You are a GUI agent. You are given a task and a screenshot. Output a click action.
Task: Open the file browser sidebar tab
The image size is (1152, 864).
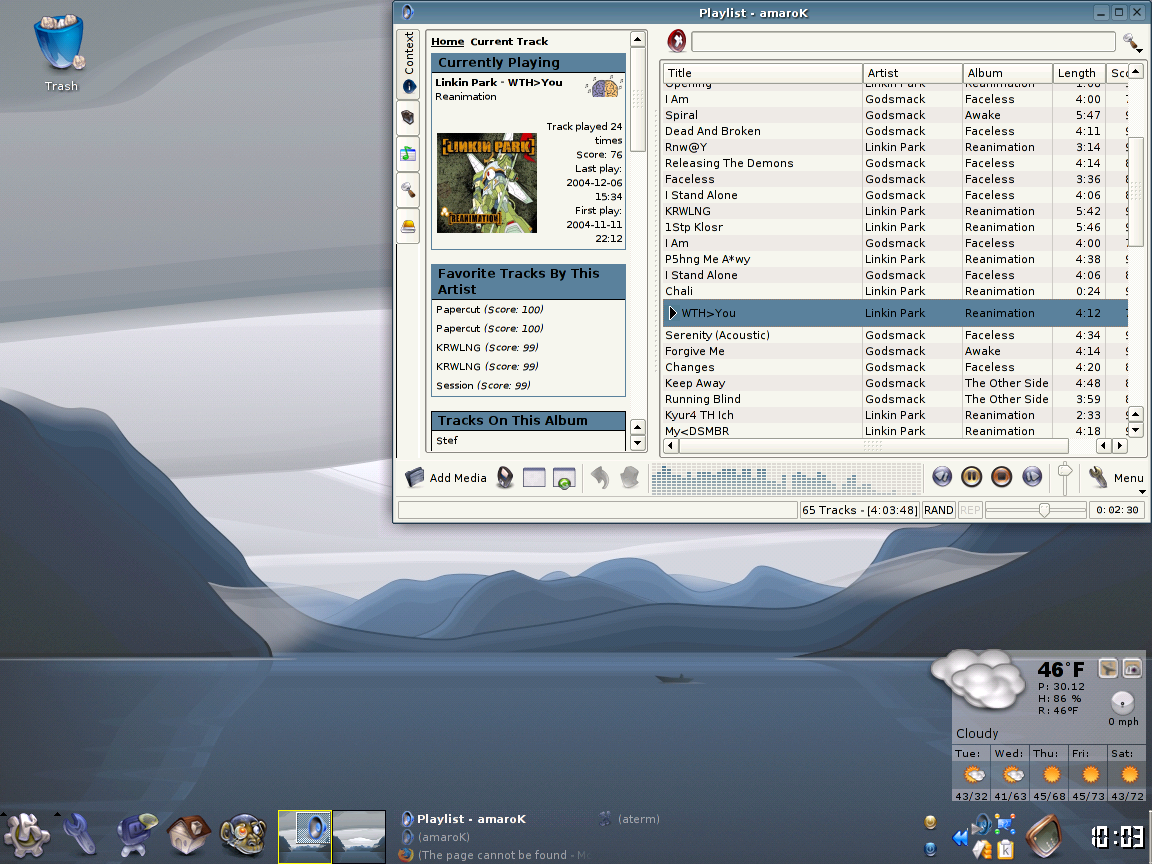[x=408, y=226]
